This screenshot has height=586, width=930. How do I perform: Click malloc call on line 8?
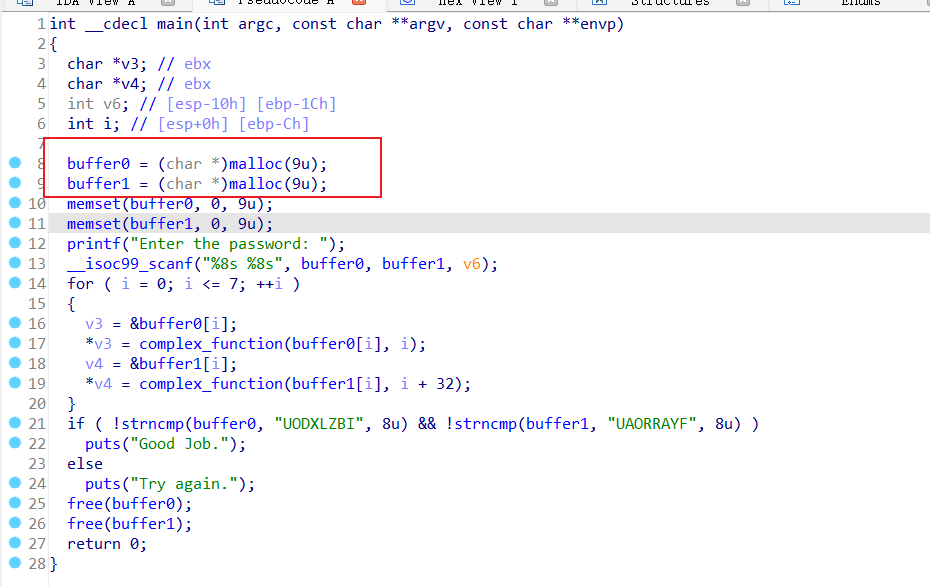pos(256,164)
